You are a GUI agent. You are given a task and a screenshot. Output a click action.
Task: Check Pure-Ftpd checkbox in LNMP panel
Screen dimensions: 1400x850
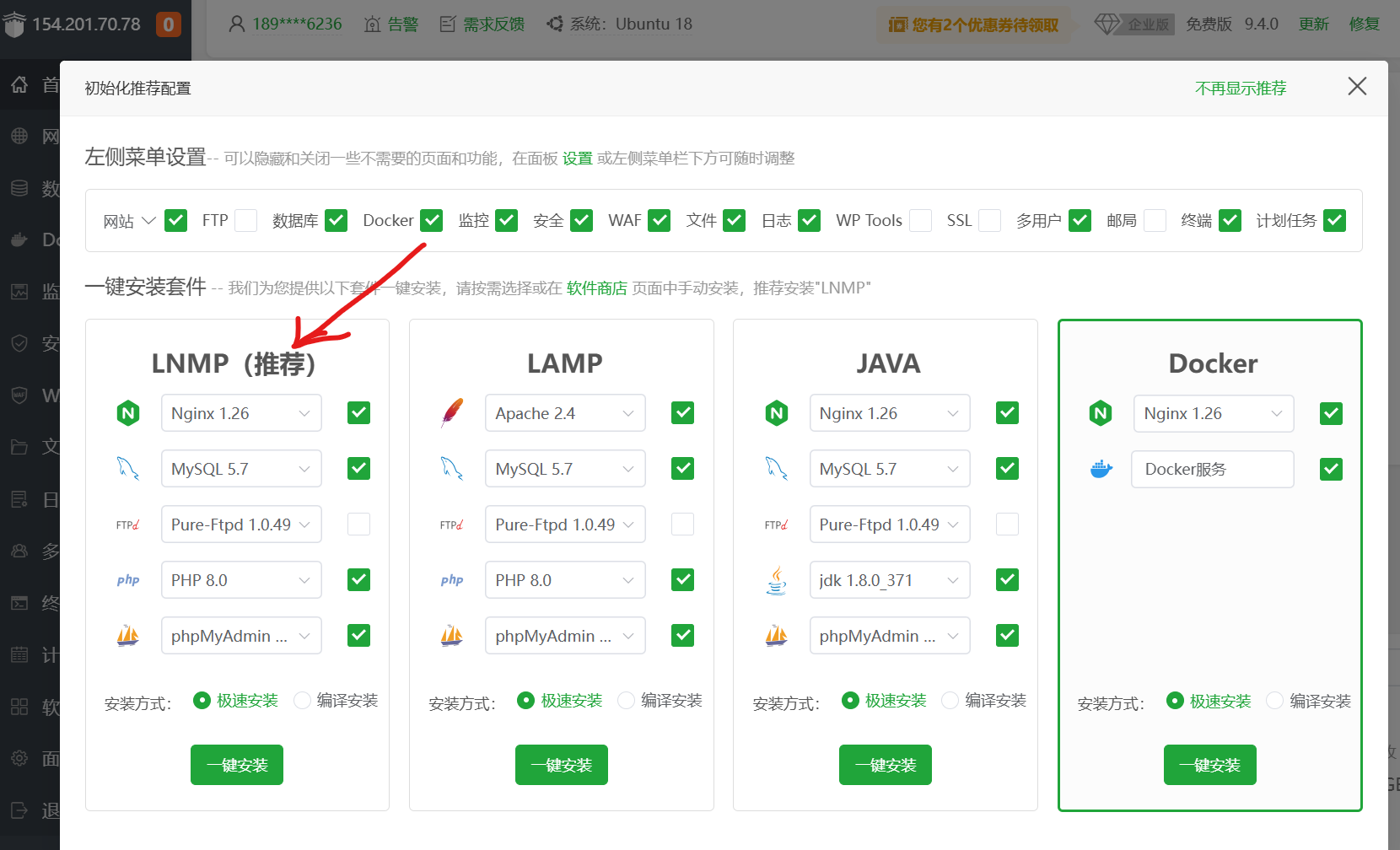[359, 525]
